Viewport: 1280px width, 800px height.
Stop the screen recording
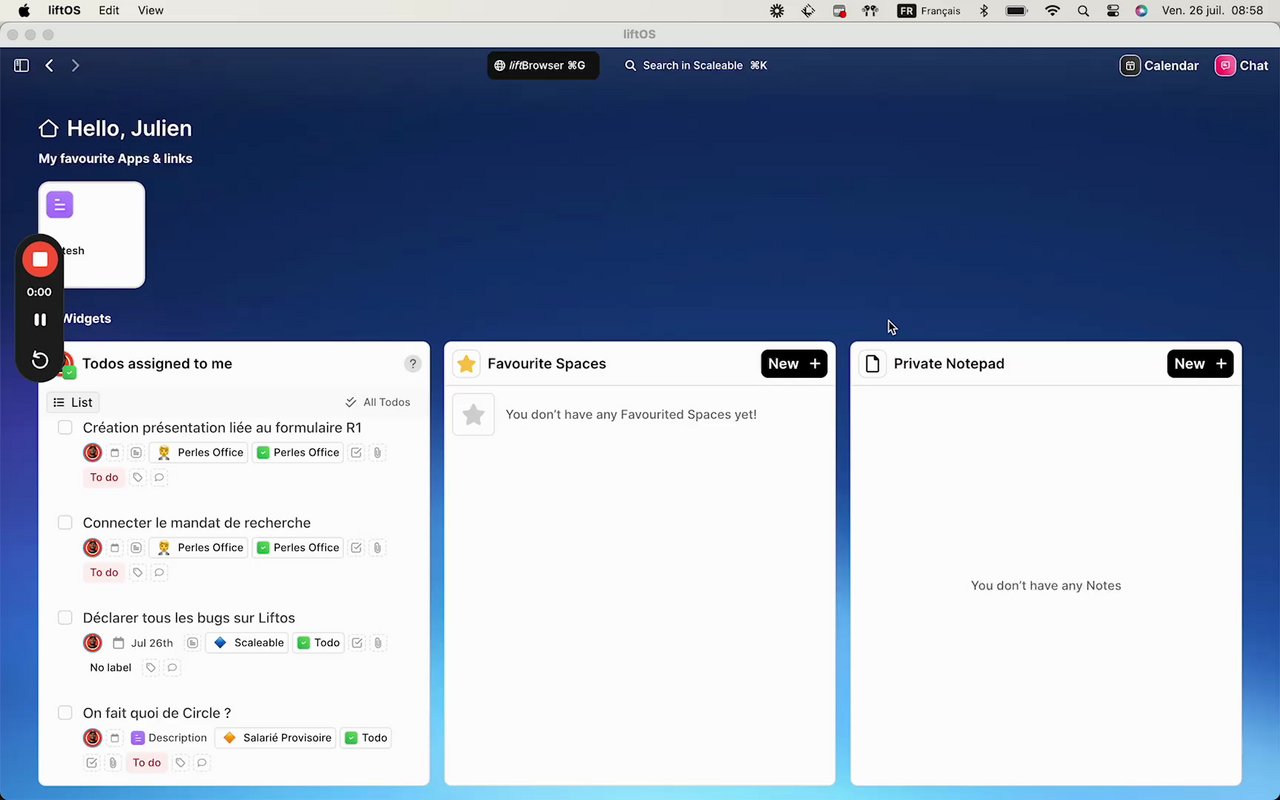40,259
